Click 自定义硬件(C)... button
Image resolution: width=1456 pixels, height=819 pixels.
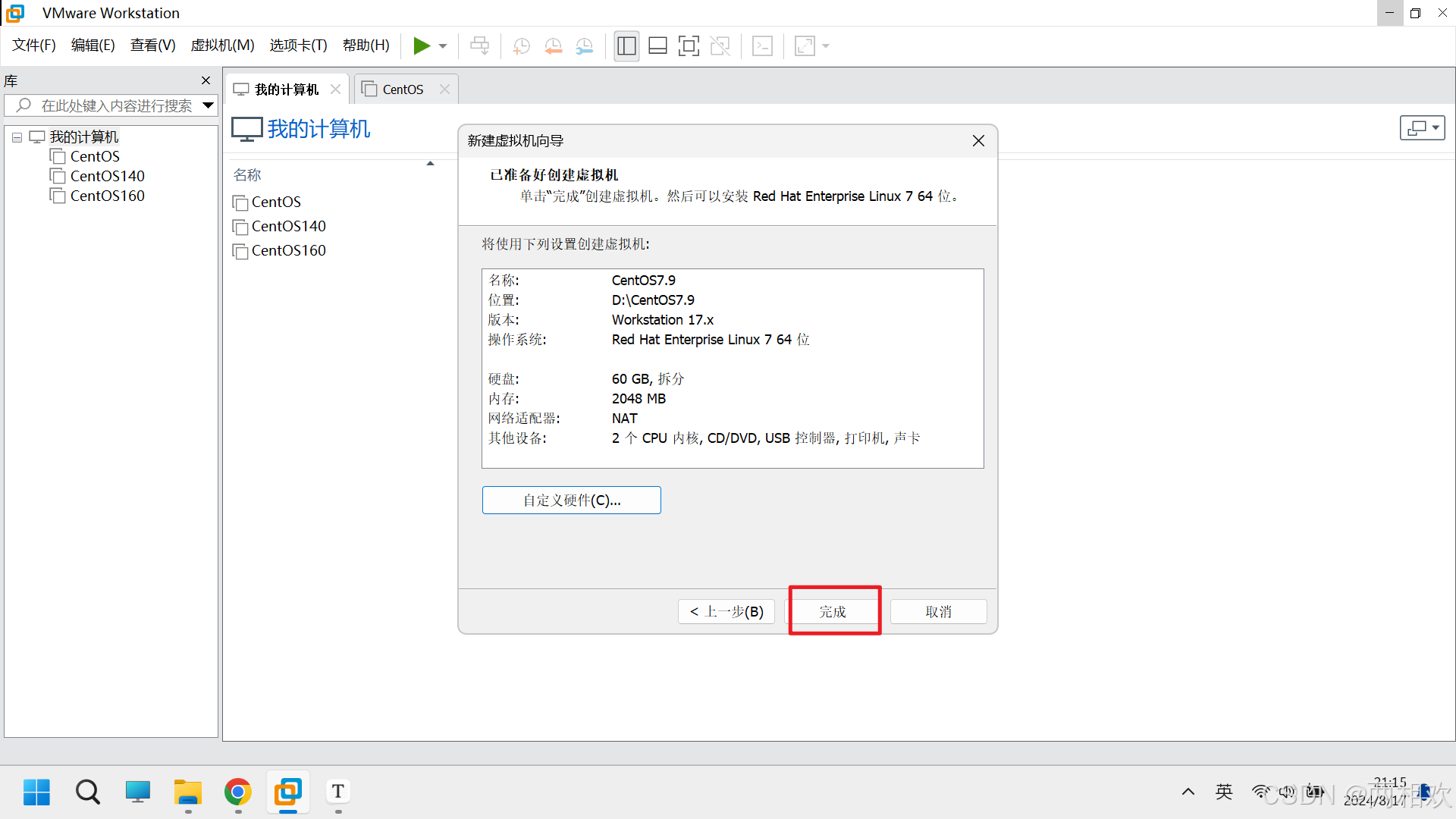(571, 500)
